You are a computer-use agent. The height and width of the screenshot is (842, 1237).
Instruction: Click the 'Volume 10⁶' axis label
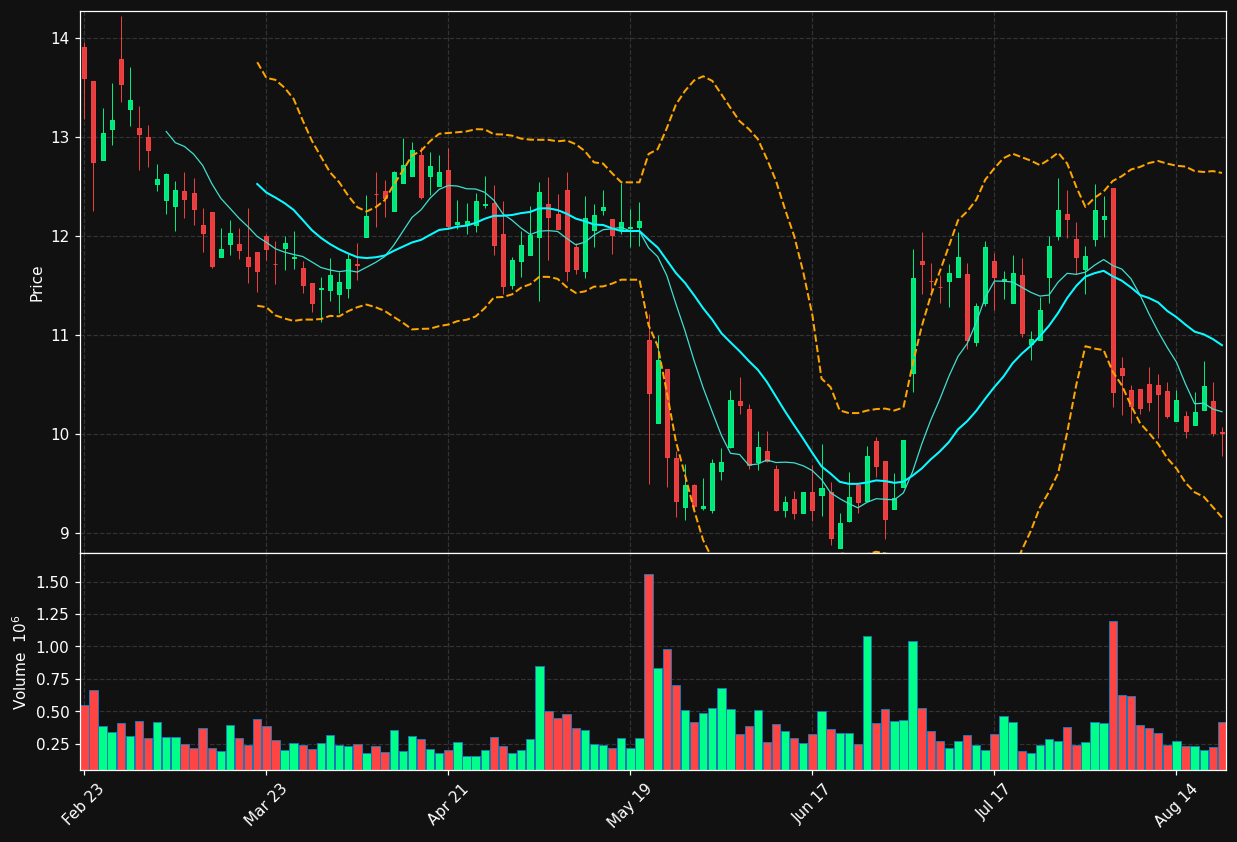click(19, 662)
